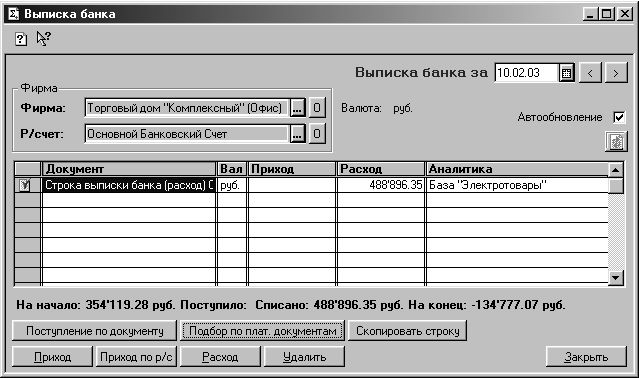Click the Скопировать строку button
This screenshot has width=639, height=378.
[x=408, y=331]
